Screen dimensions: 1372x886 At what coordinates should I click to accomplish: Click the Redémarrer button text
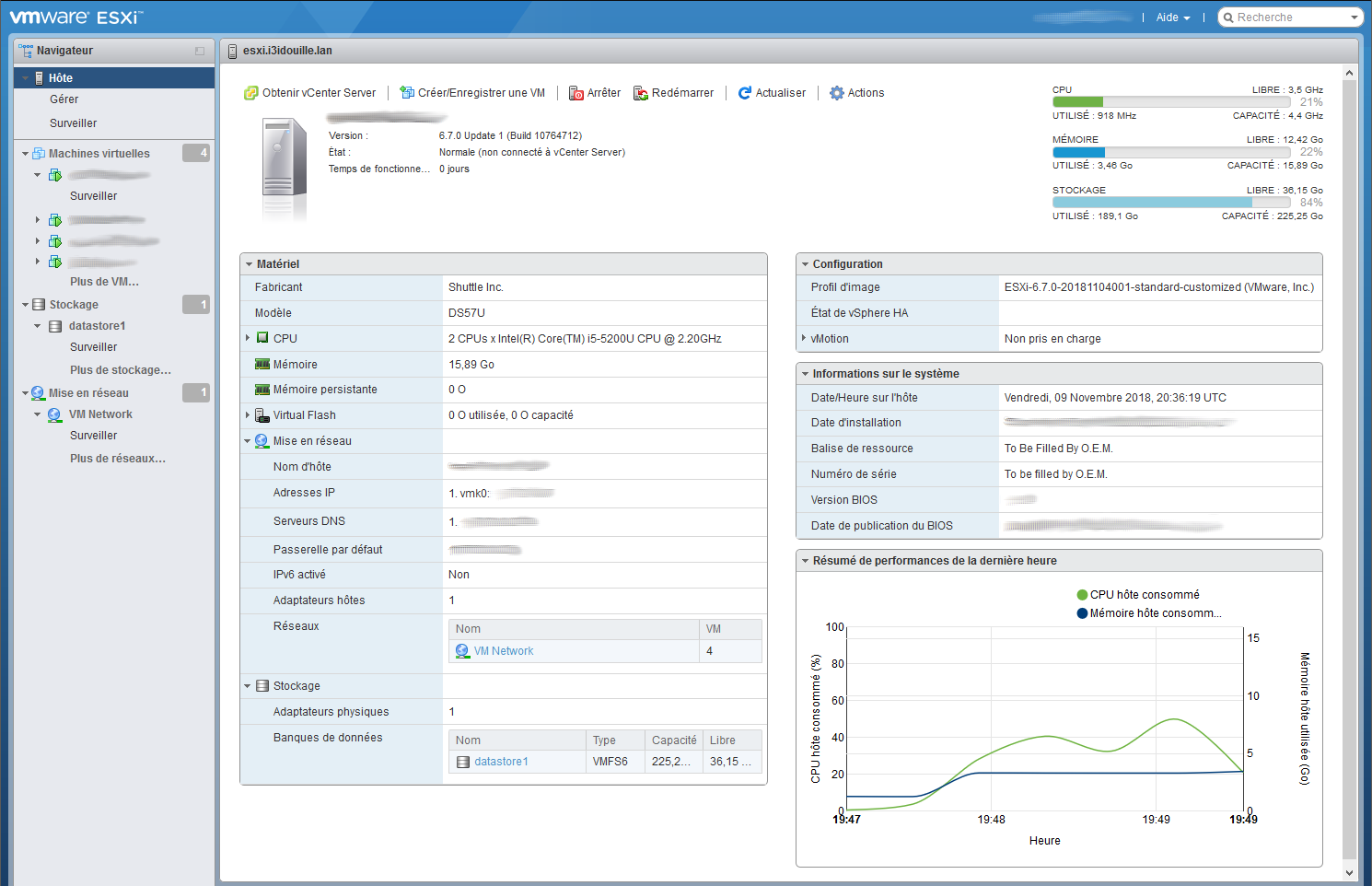point(682,93)
